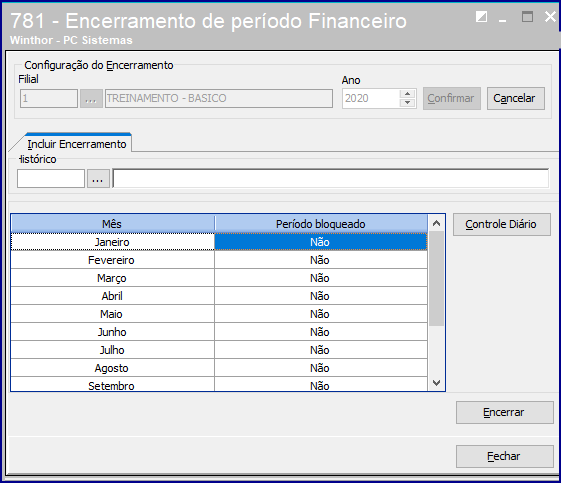
Task: Click the Fechar button
Action: pyautogui.click(x=504, y=457)
